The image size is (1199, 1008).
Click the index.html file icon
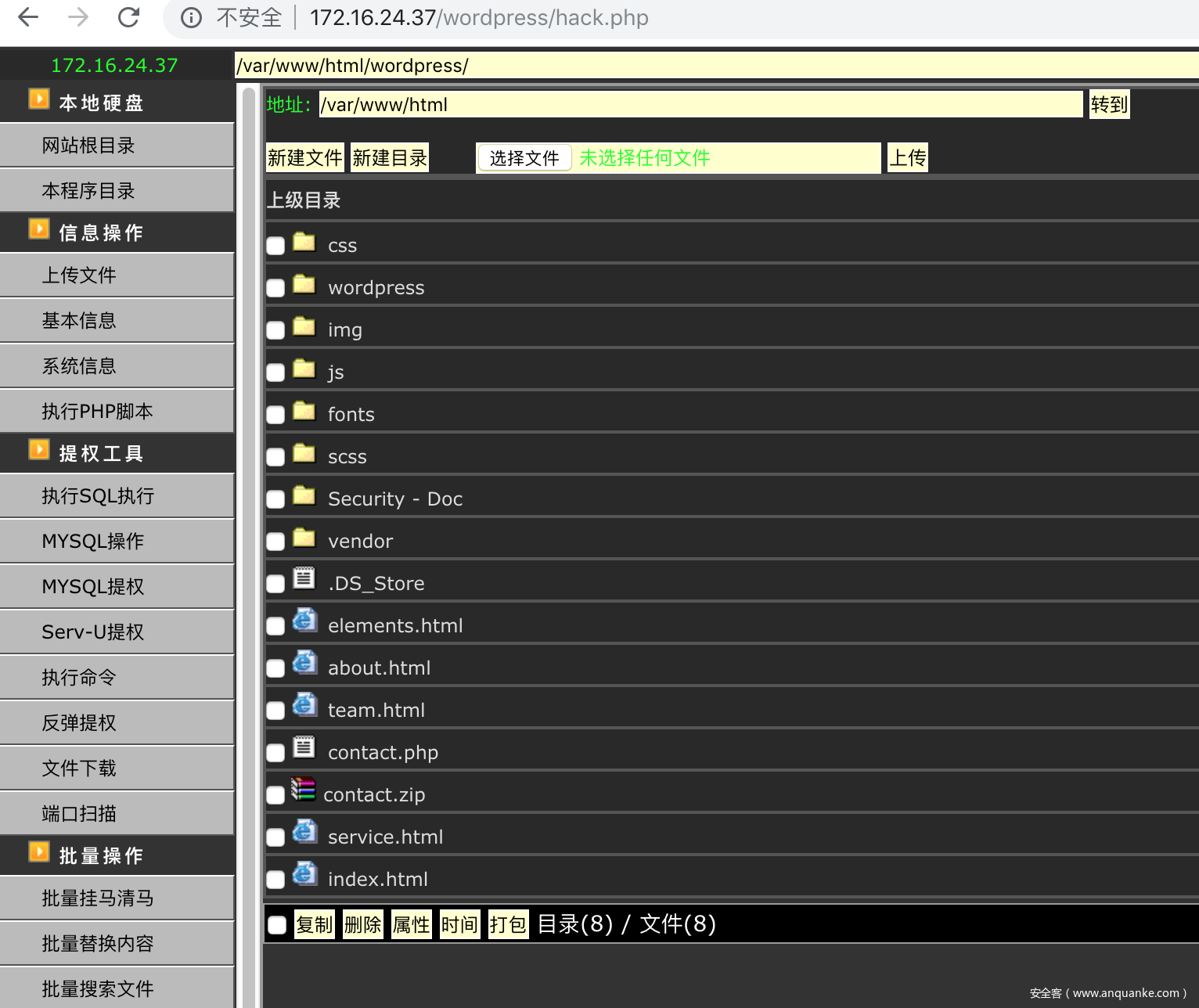304,873
